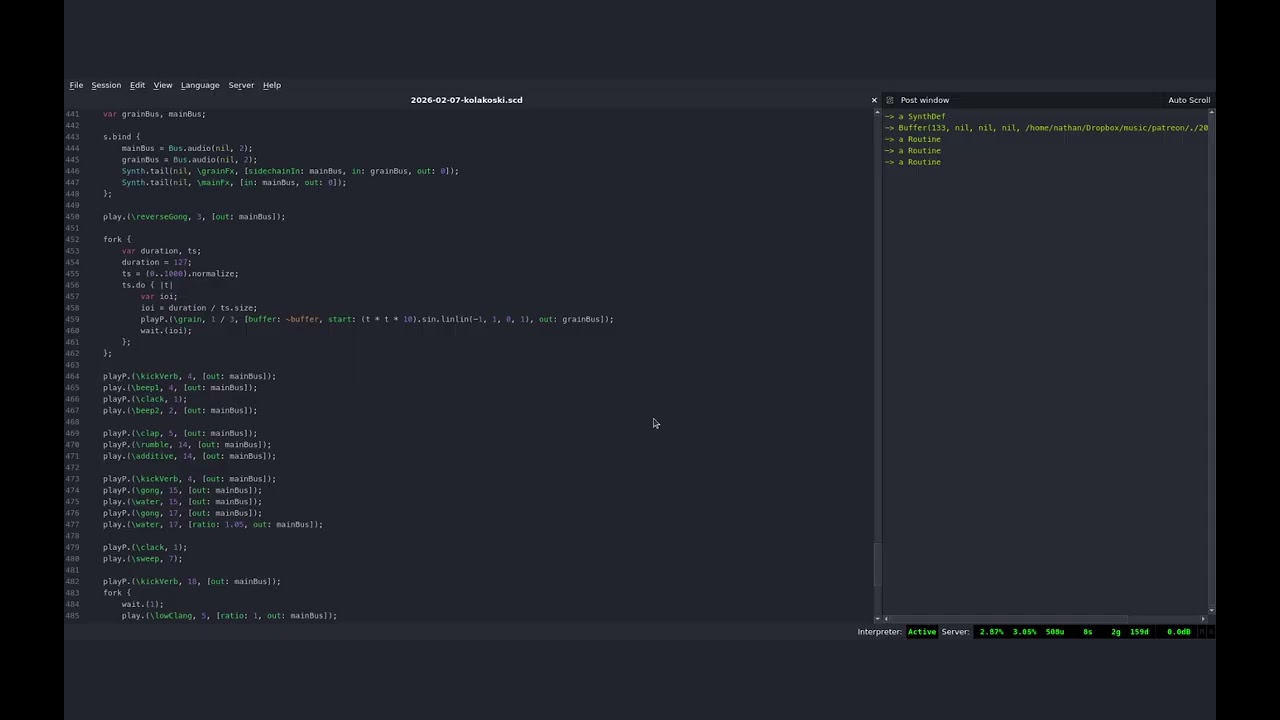Screen dimensions: 1280x720
Task: Open the Edit menu
Action: 137,85
